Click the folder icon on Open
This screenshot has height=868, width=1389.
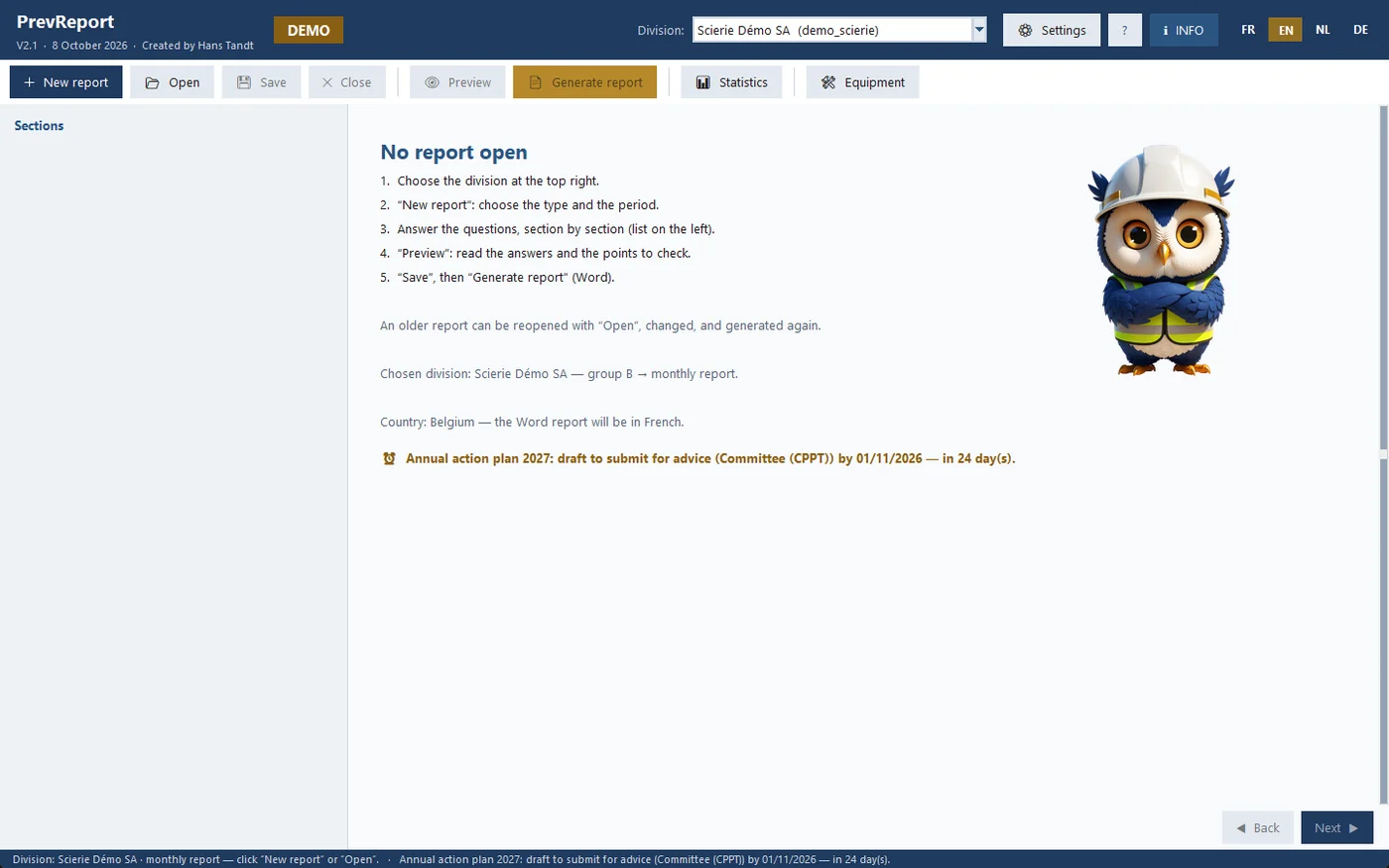(152, 82)
